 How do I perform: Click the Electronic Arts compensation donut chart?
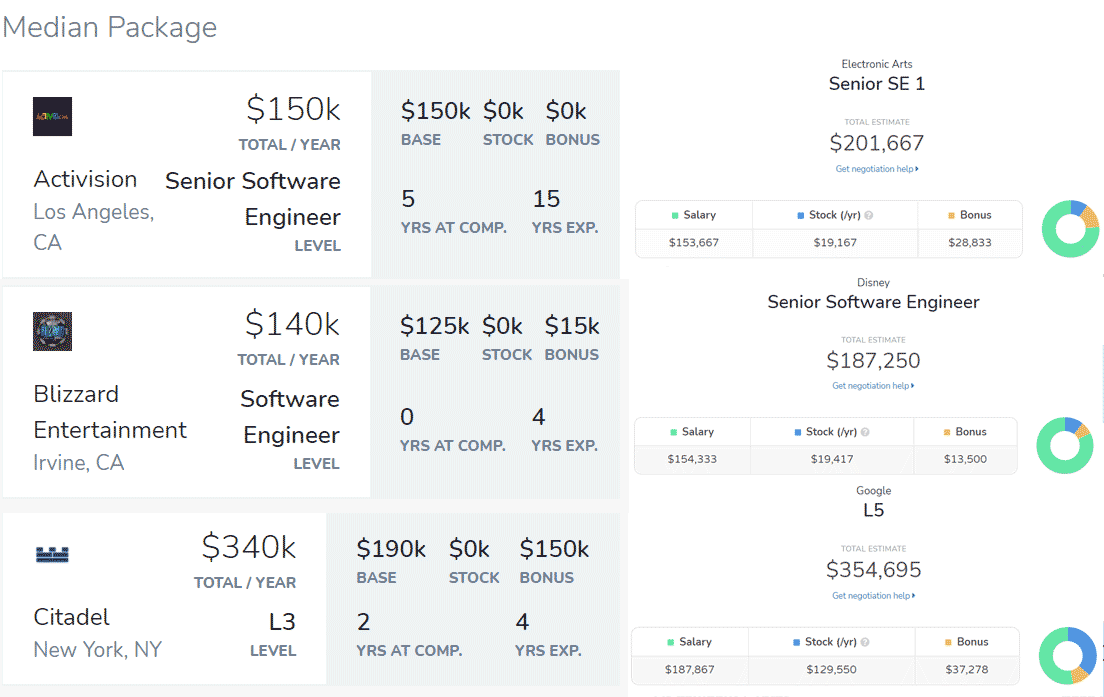[1070, 229]
